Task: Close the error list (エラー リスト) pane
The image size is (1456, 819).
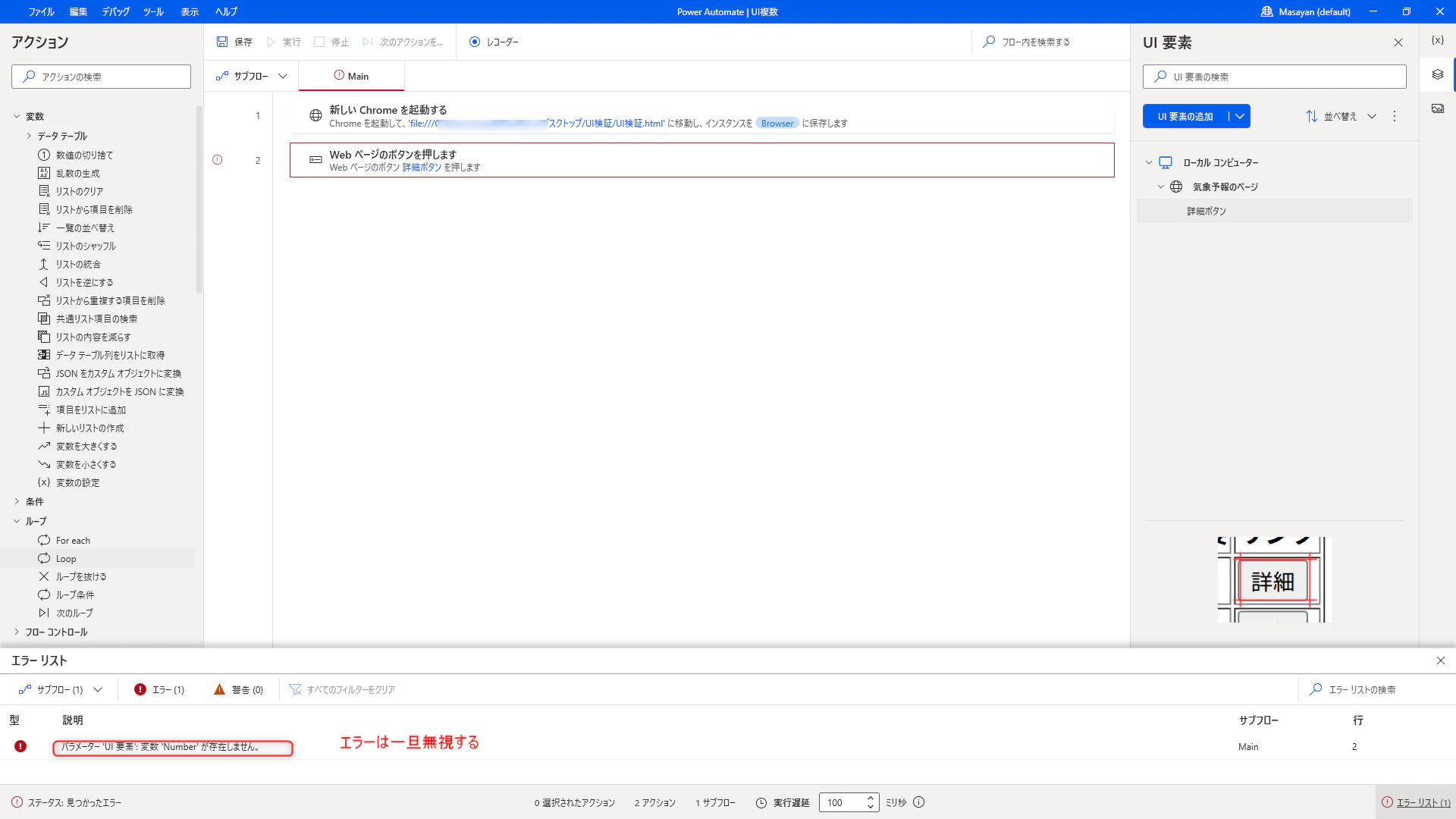Action: [x=1441, y=661]
